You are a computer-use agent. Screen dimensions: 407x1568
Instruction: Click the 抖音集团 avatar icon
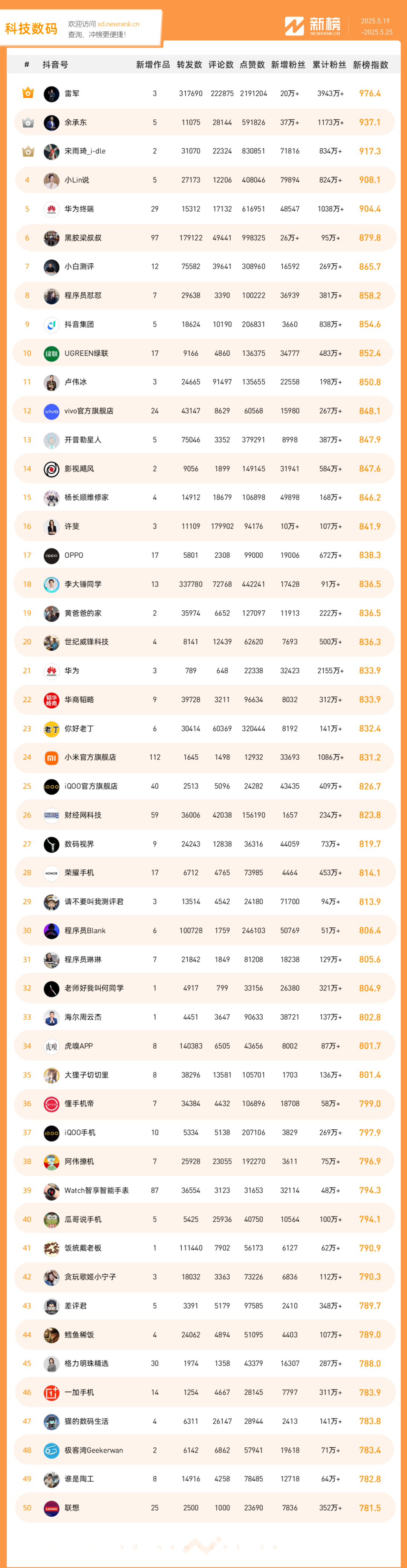pos(52,324)
